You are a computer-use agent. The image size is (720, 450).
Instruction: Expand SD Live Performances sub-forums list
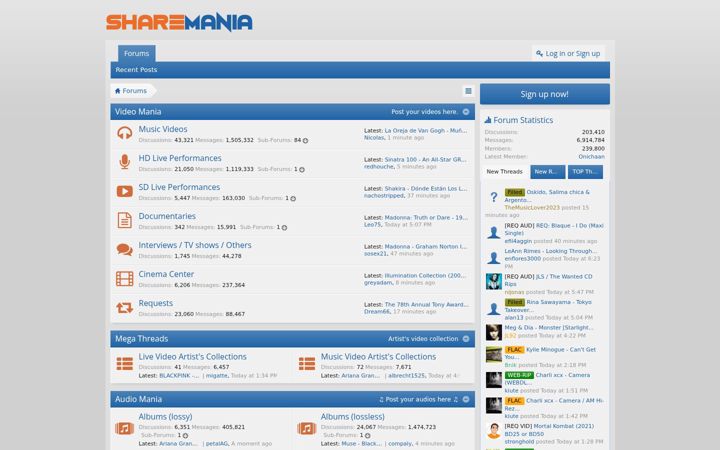tap(293, 198)
